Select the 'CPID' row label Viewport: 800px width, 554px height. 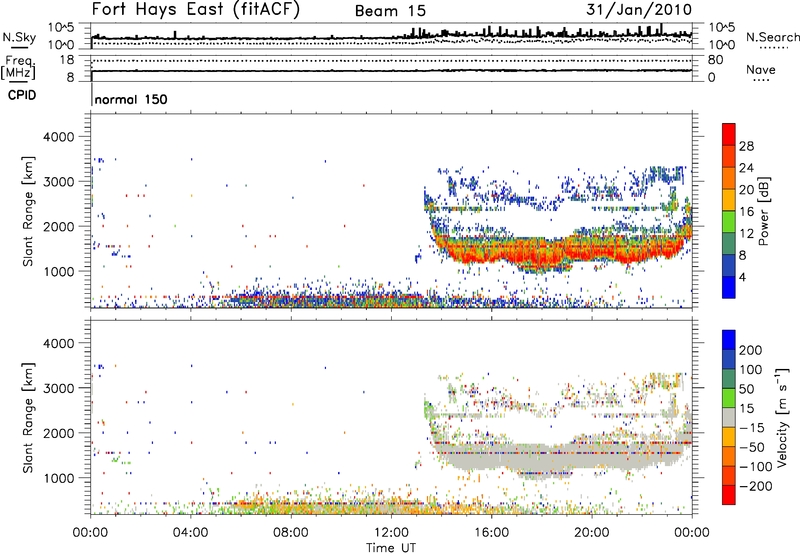(22, 95)
